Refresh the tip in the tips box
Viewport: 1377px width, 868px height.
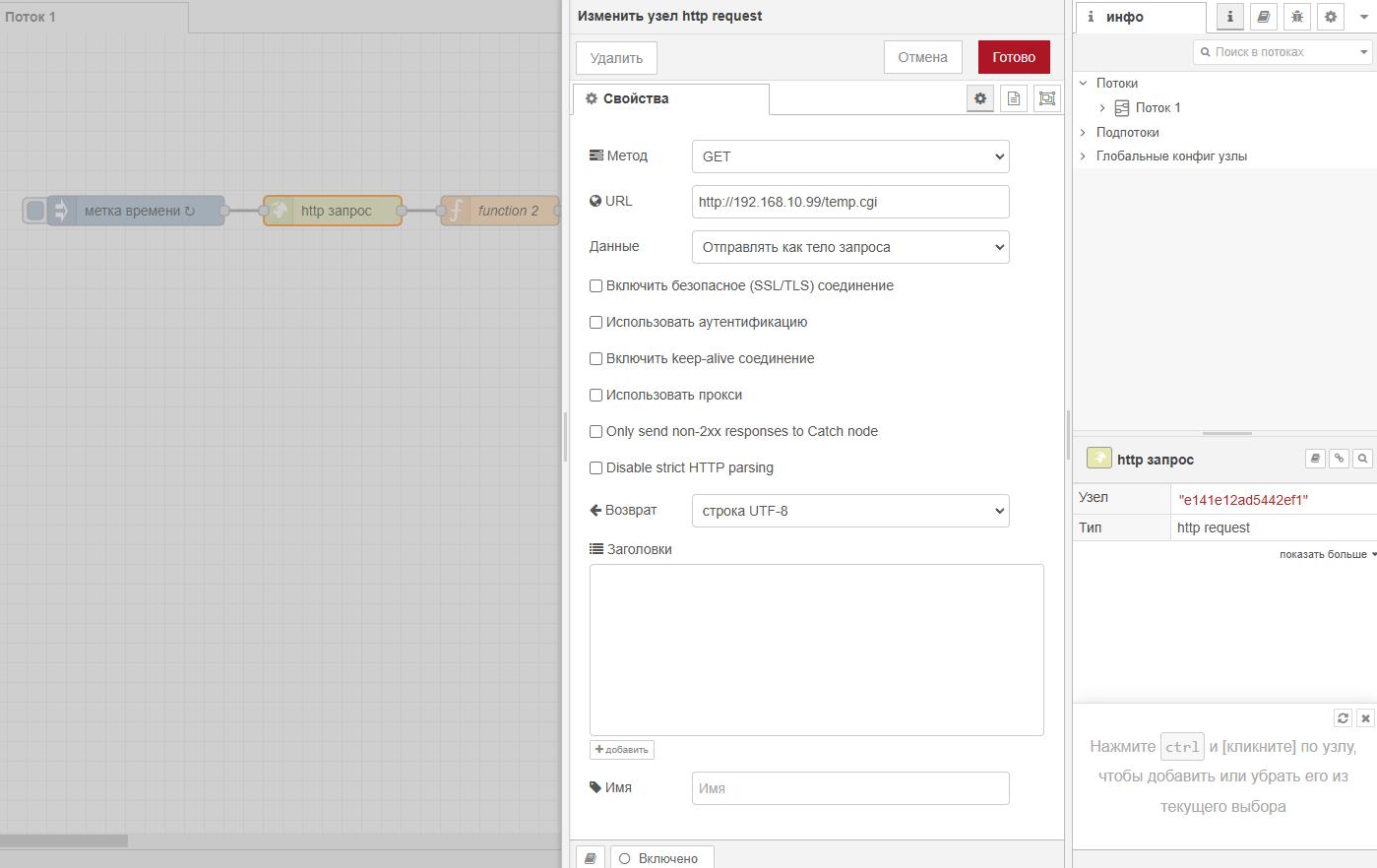pos(1343,718)
